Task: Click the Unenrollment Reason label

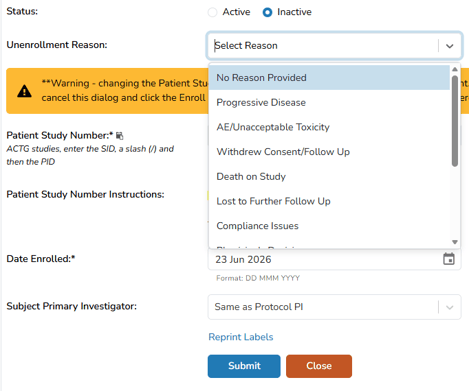Action: click(x=57, y=45)
